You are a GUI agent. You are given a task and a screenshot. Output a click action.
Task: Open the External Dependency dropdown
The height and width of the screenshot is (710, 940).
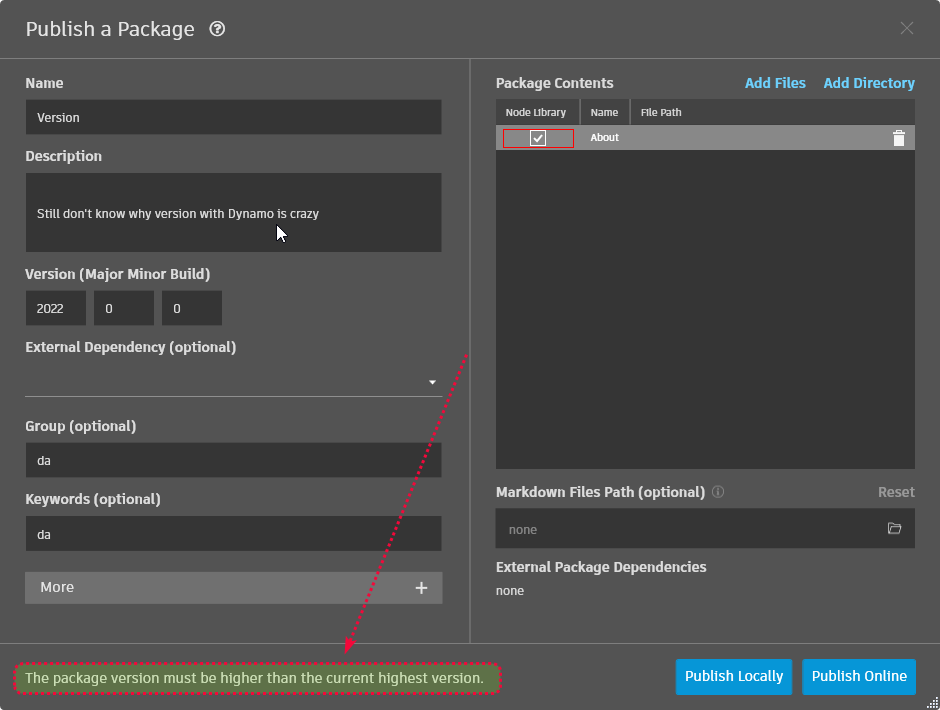point(432,381)
